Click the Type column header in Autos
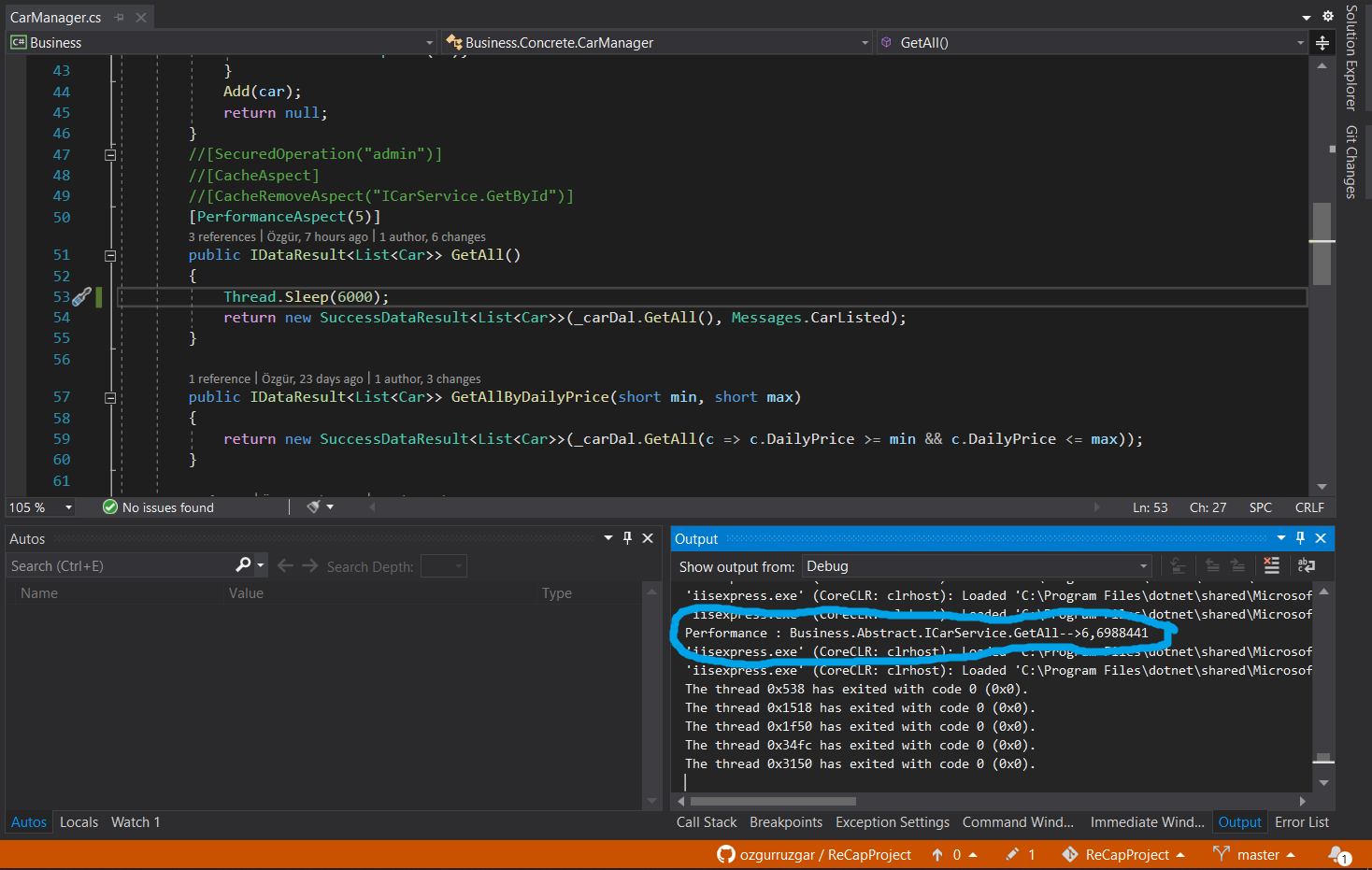 (x=557, y=593)
